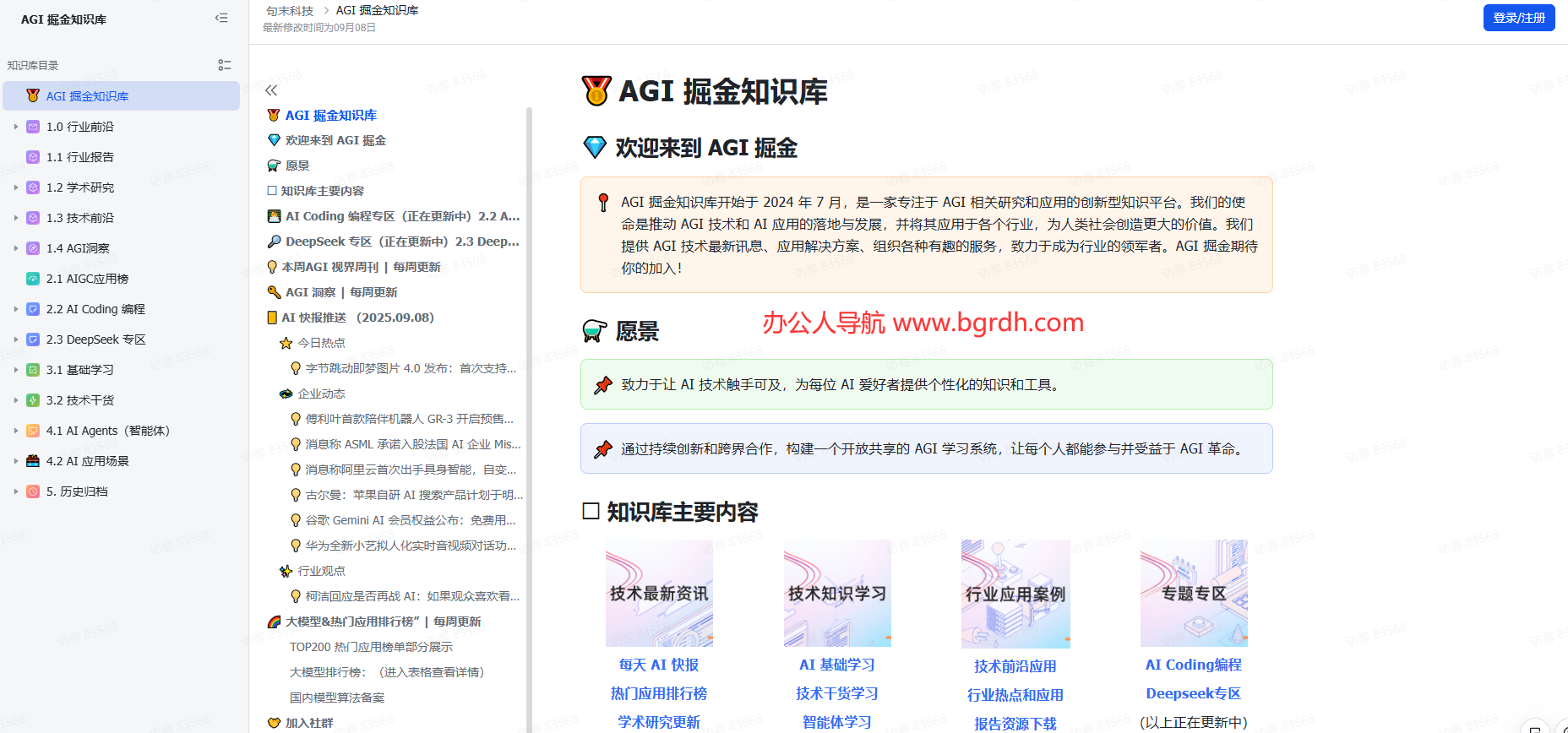Screen dimensions: 1568x733
Task: Go to 企业动态 outline entry
Action: click(321, 394)
